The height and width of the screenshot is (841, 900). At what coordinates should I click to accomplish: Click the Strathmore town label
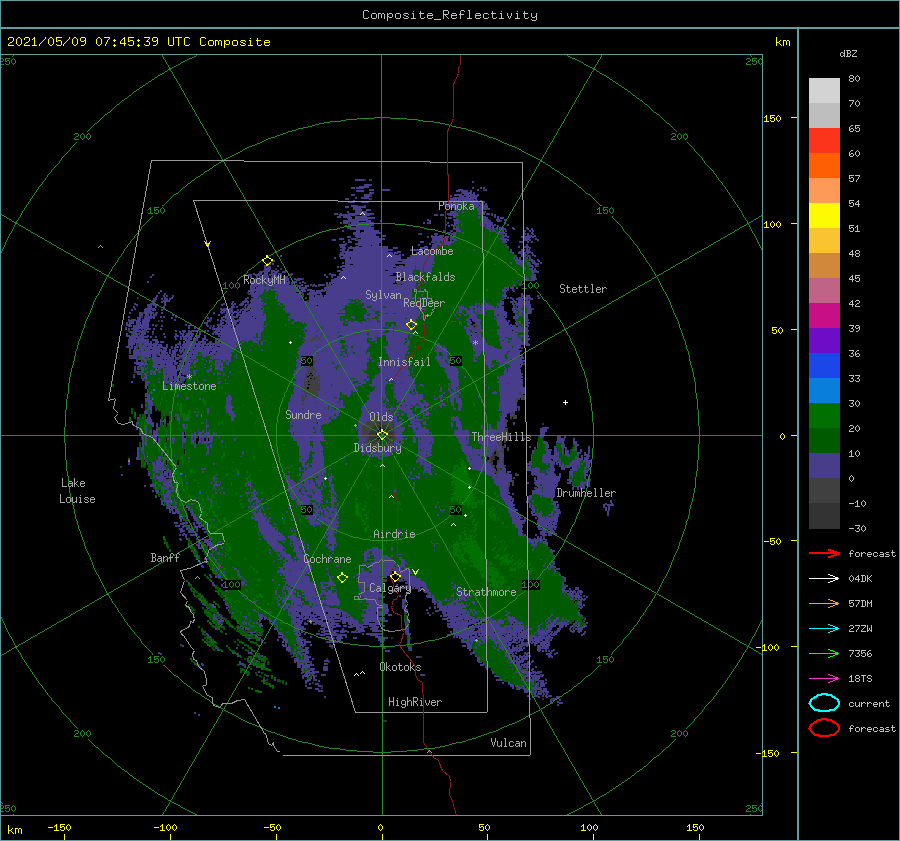486,592
